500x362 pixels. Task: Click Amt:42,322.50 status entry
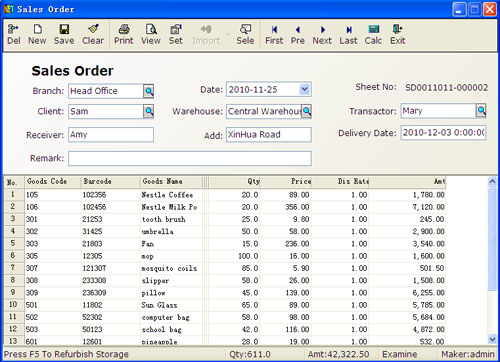click(x=338, y=354)
